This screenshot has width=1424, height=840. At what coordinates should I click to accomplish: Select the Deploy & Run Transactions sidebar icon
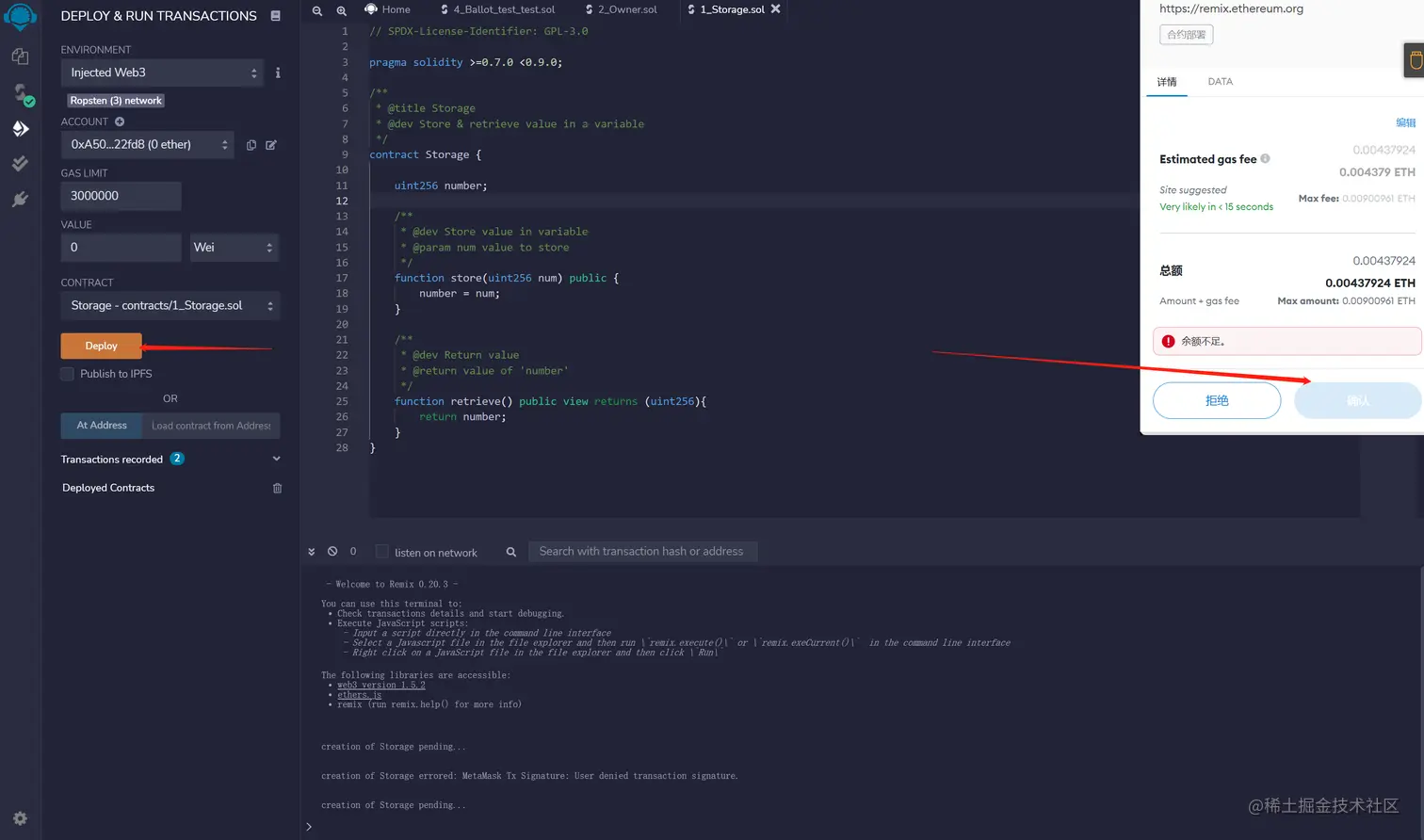pyautogui.click(x=20, y=128)
